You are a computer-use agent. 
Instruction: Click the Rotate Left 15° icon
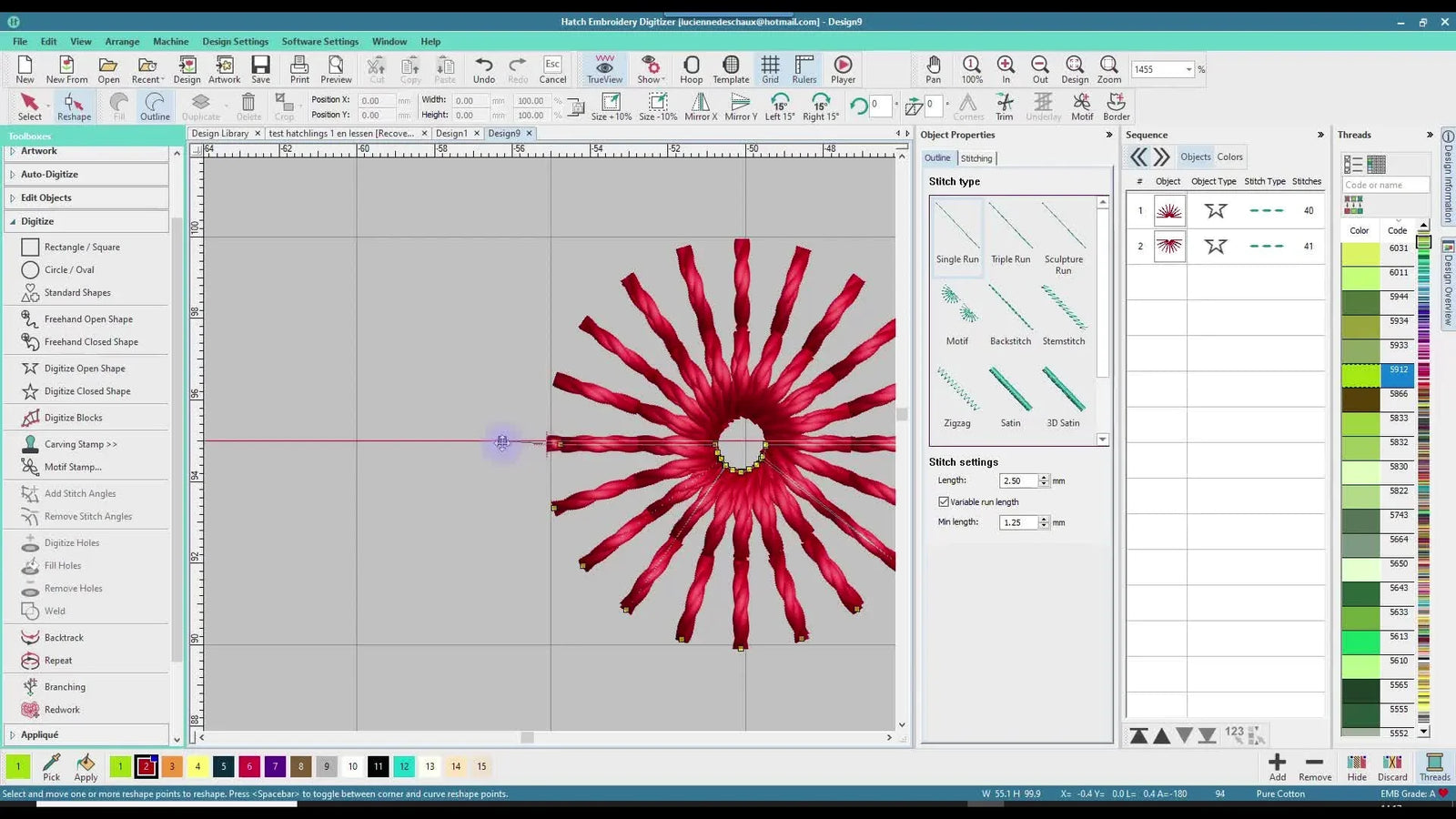point(779,106)
